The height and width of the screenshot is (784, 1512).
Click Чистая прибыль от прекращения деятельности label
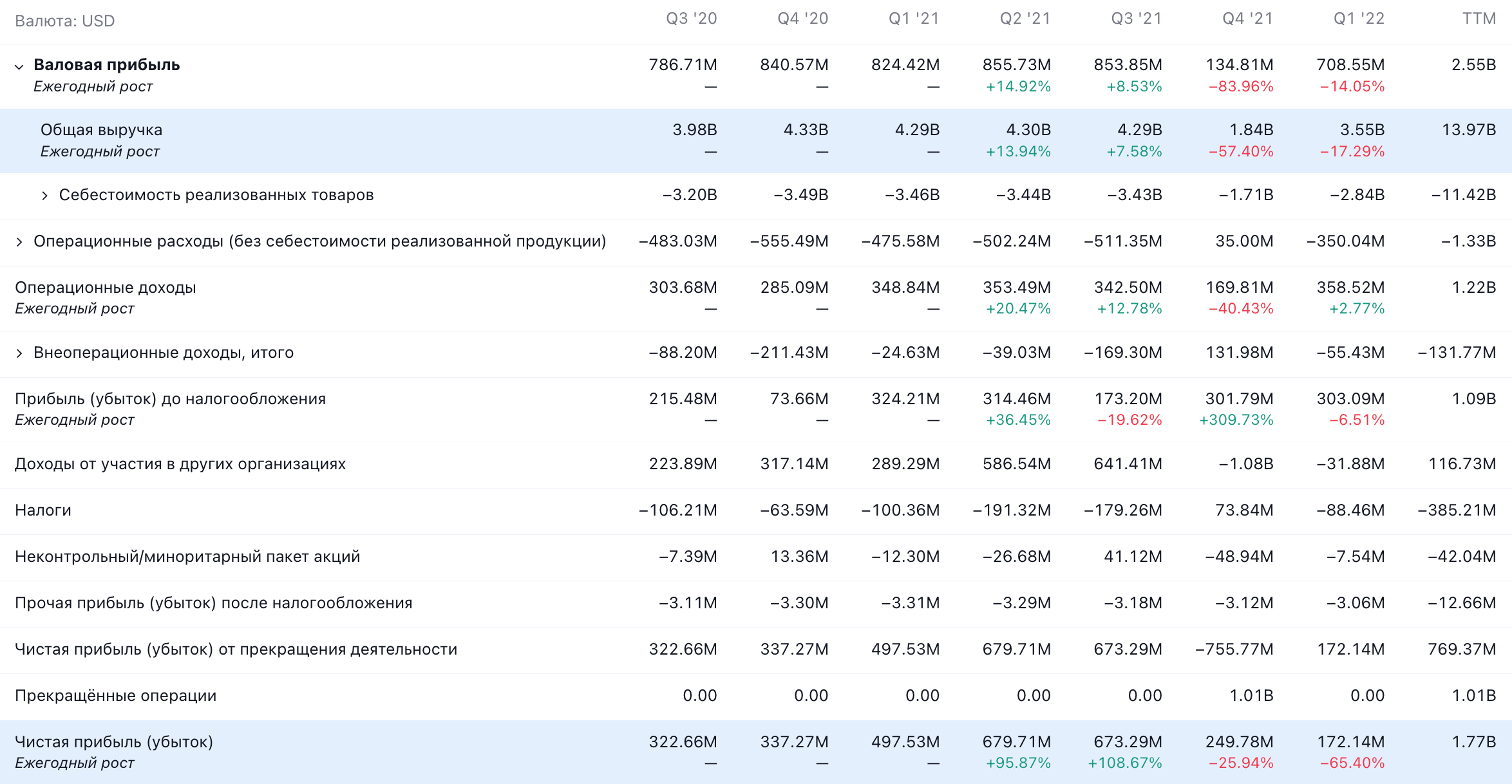click(x=236, y=649)
